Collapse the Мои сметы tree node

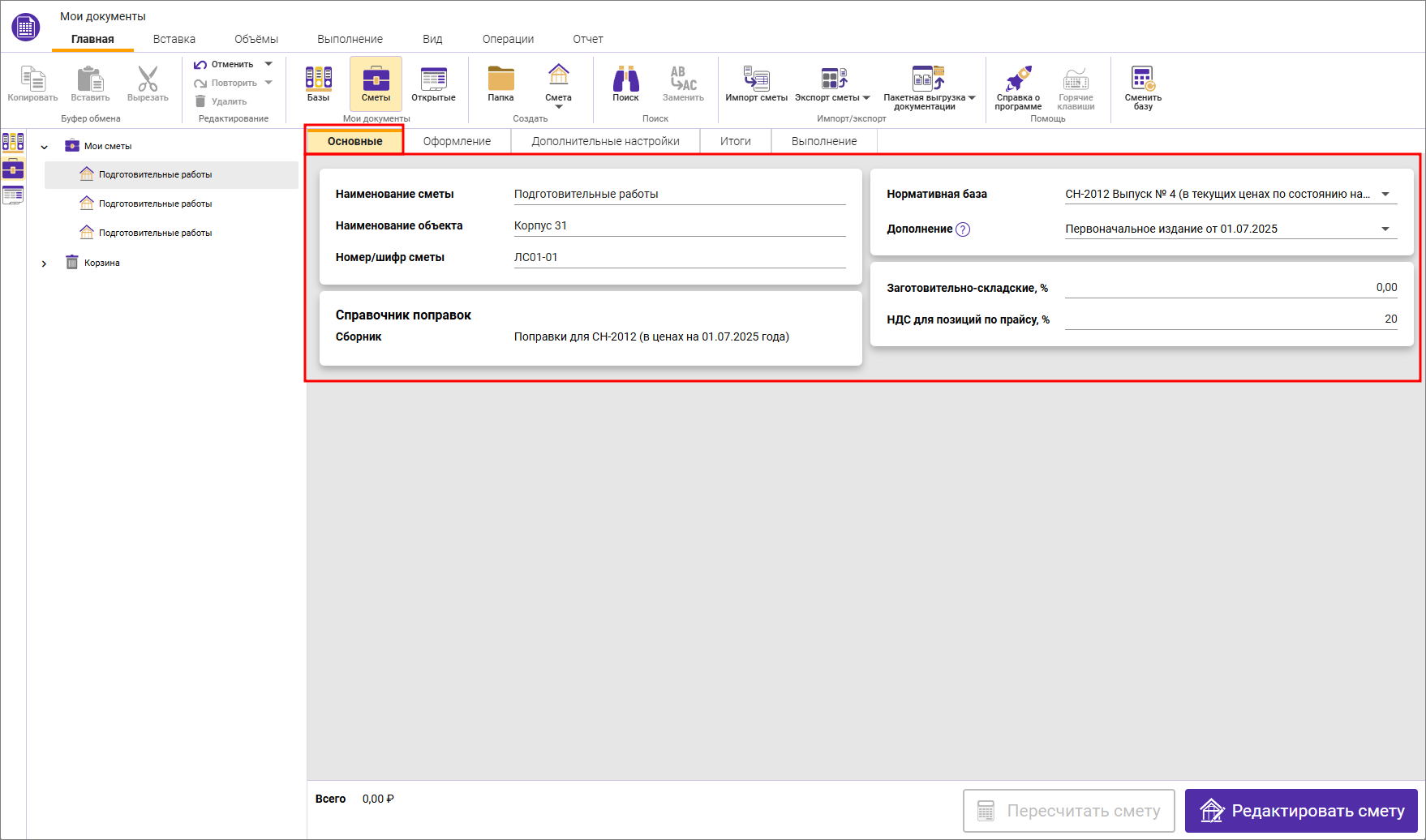pos(45,147)
